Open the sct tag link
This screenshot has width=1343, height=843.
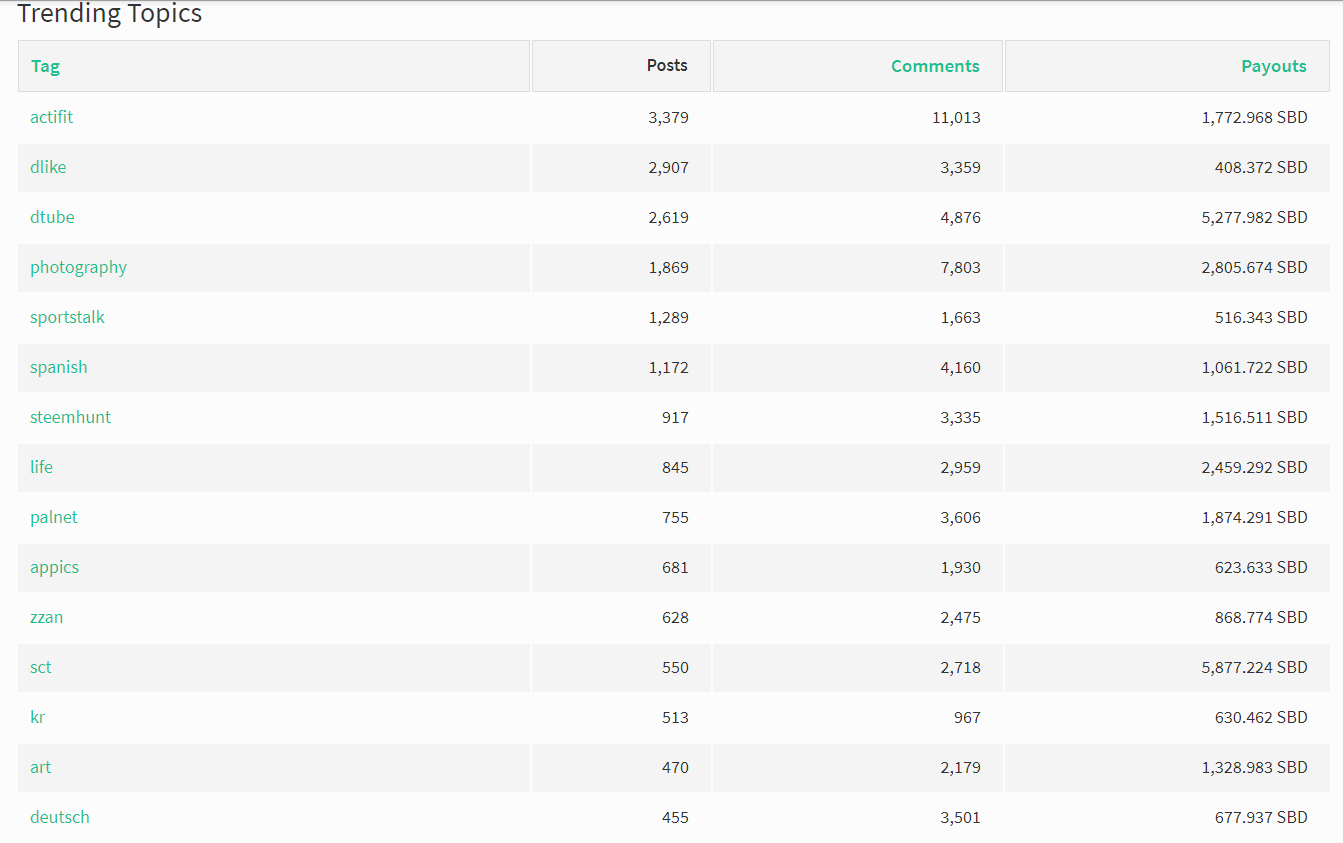pos(40,667)
